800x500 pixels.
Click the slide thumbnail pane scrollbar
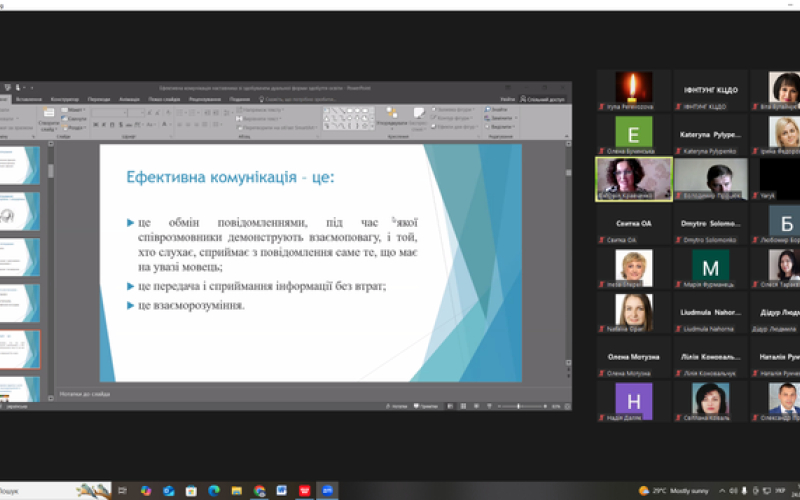(51, 270)
